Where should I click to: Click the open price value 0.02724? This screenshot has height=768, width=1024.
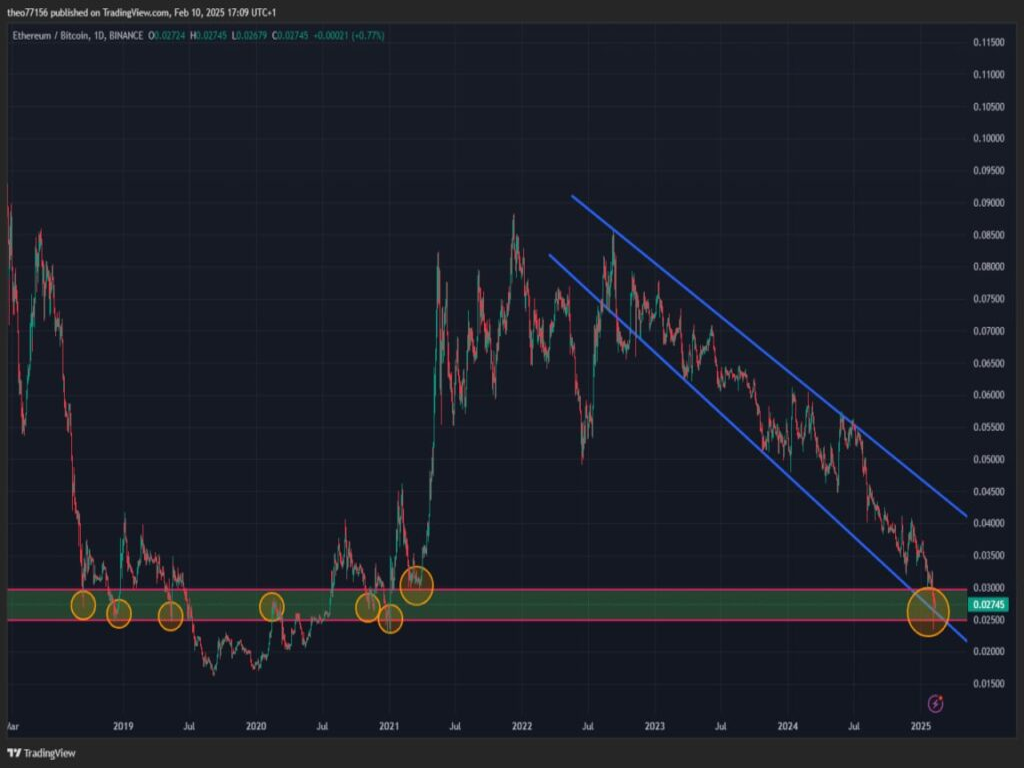(170, 35)
